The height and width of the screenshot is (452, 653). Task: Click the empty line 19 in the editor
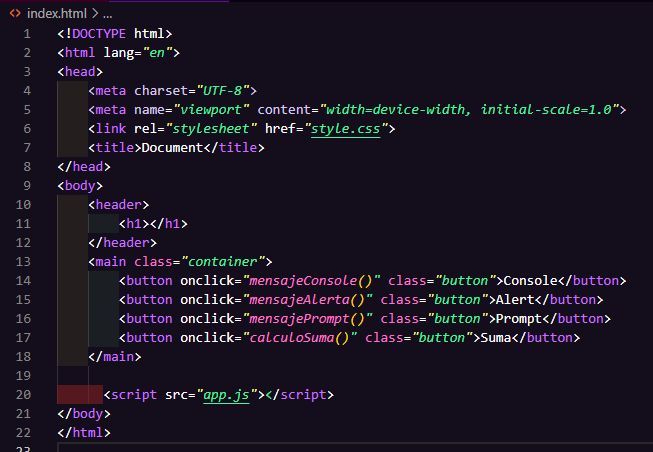(355, 376)
